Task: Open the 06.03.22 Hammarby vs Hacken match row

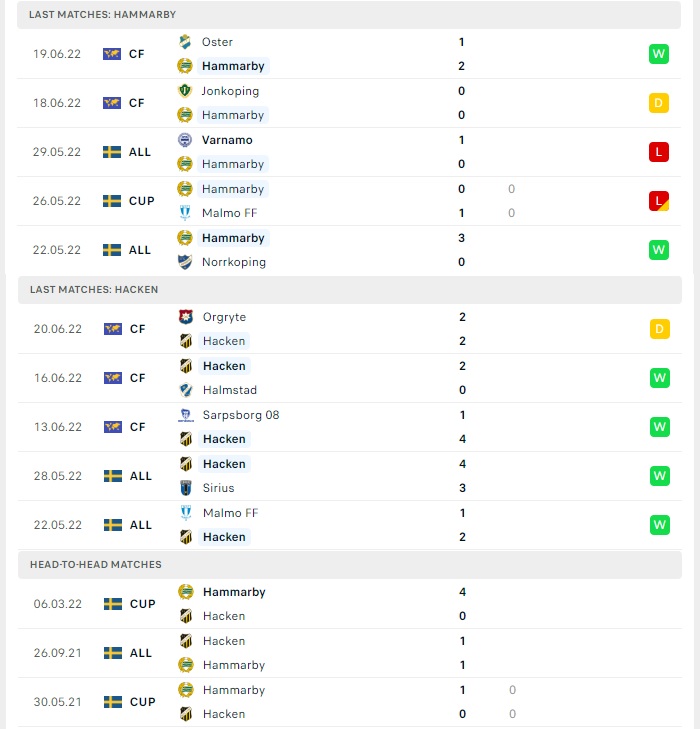Action: (350, 604)
